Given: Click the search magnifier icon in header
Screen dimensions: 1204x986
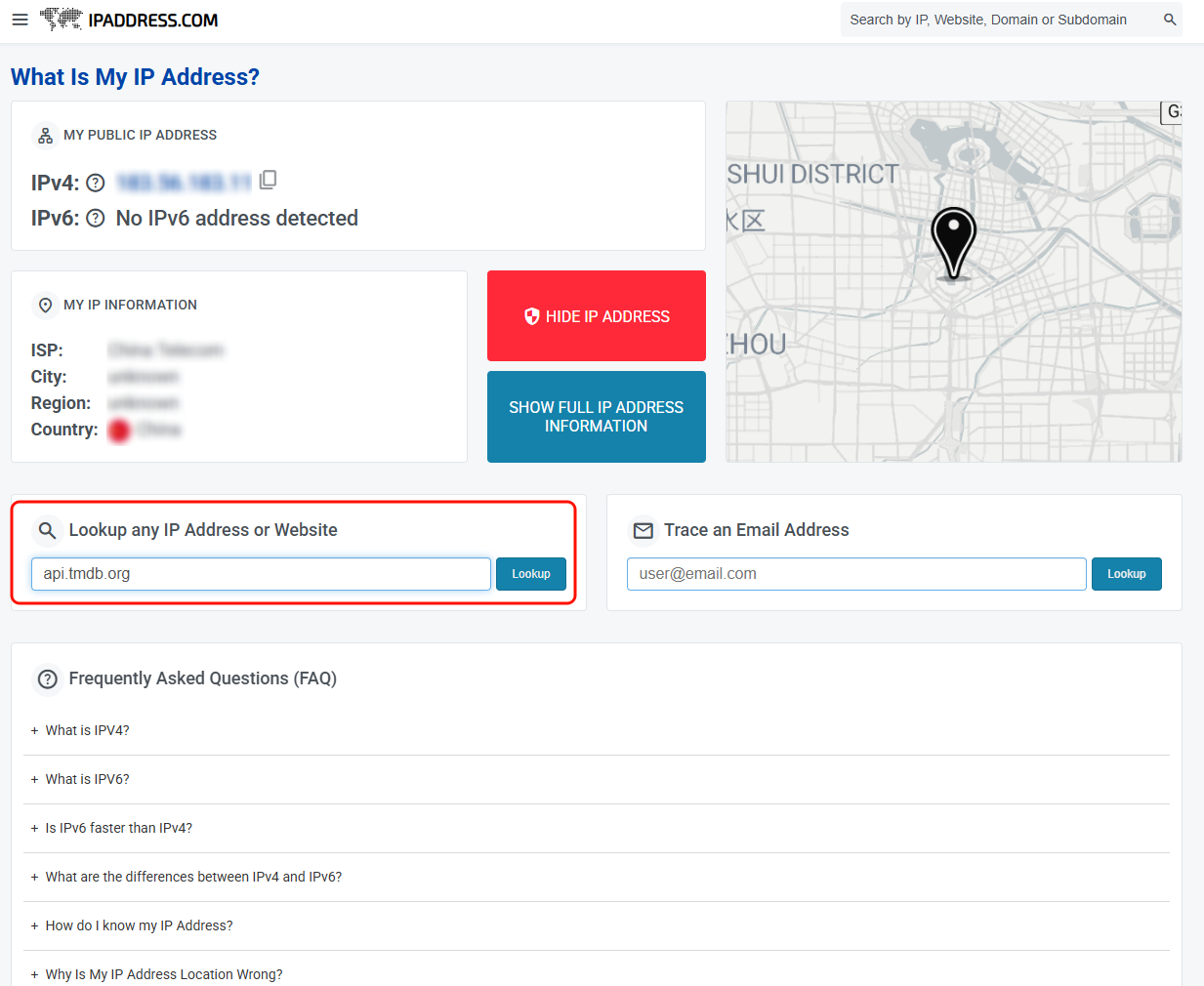Looking at the screenshot, I should coord(1169,20).
